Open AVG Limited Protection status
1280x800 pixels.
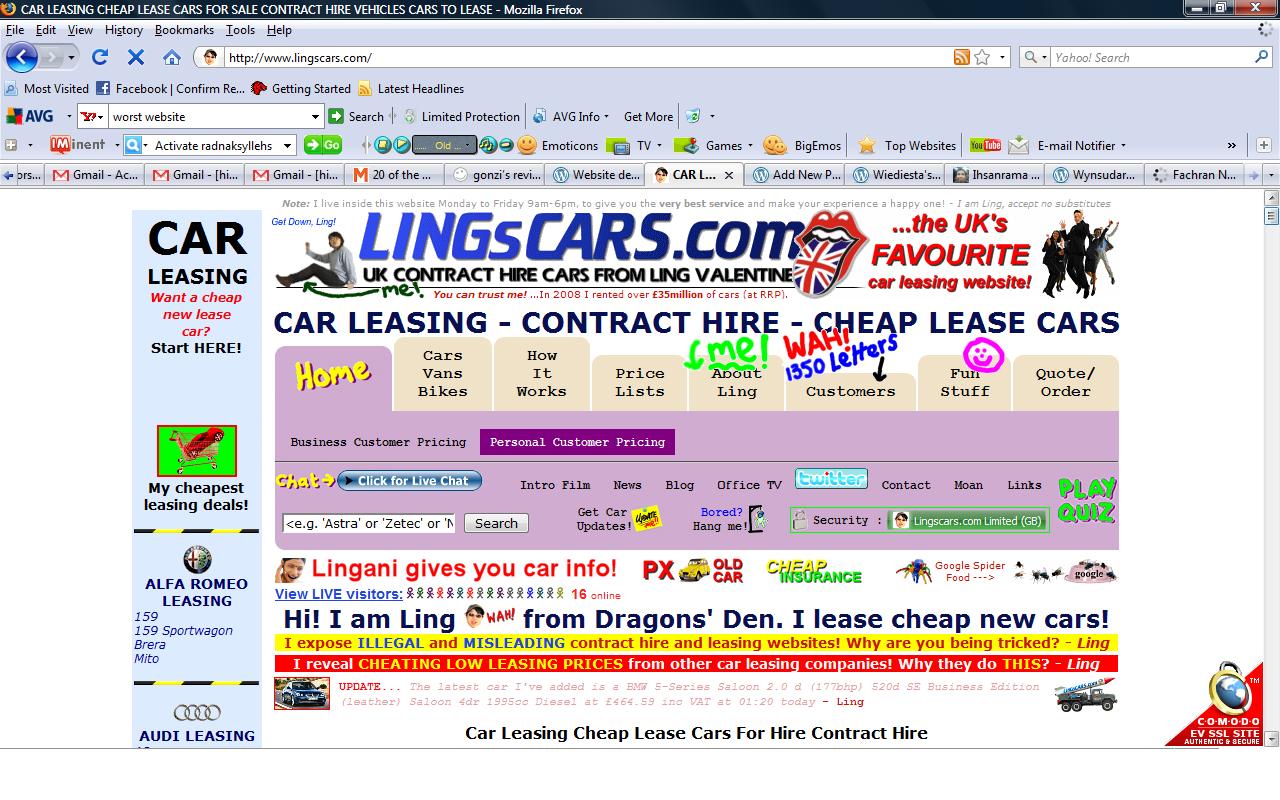click(x=461, y=116)
